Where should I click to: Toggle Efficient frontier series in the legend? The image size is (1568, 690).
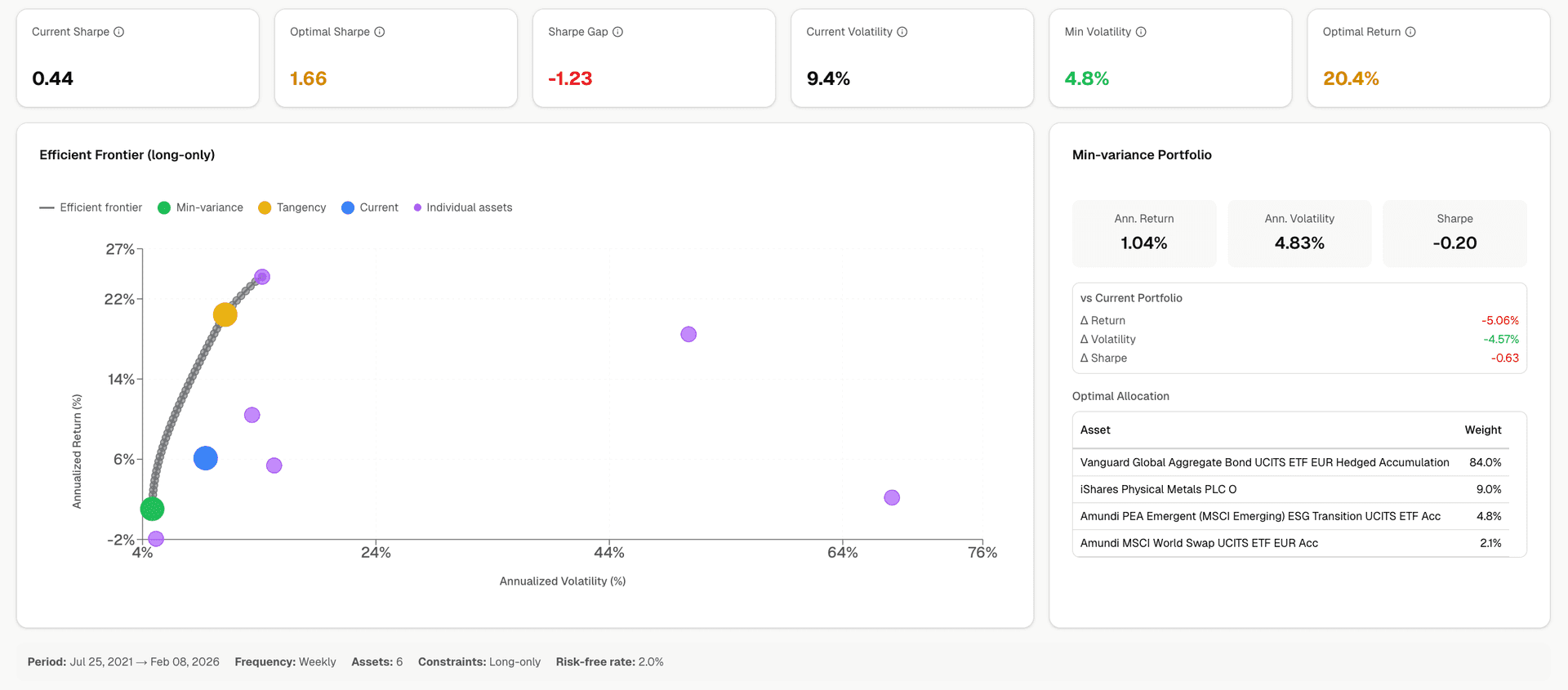(x=91, y=207)
